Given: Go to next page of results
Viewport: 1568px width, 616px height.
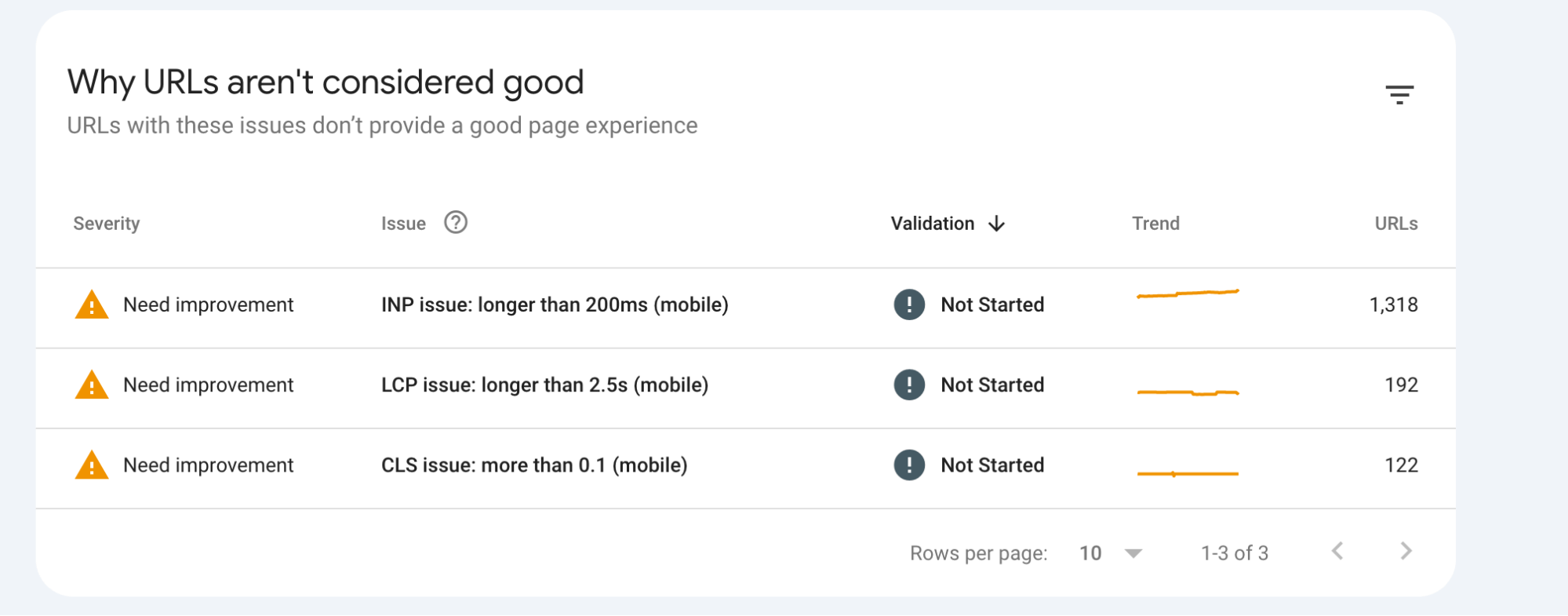Looking at the screenshot, I should (1406, 552).
